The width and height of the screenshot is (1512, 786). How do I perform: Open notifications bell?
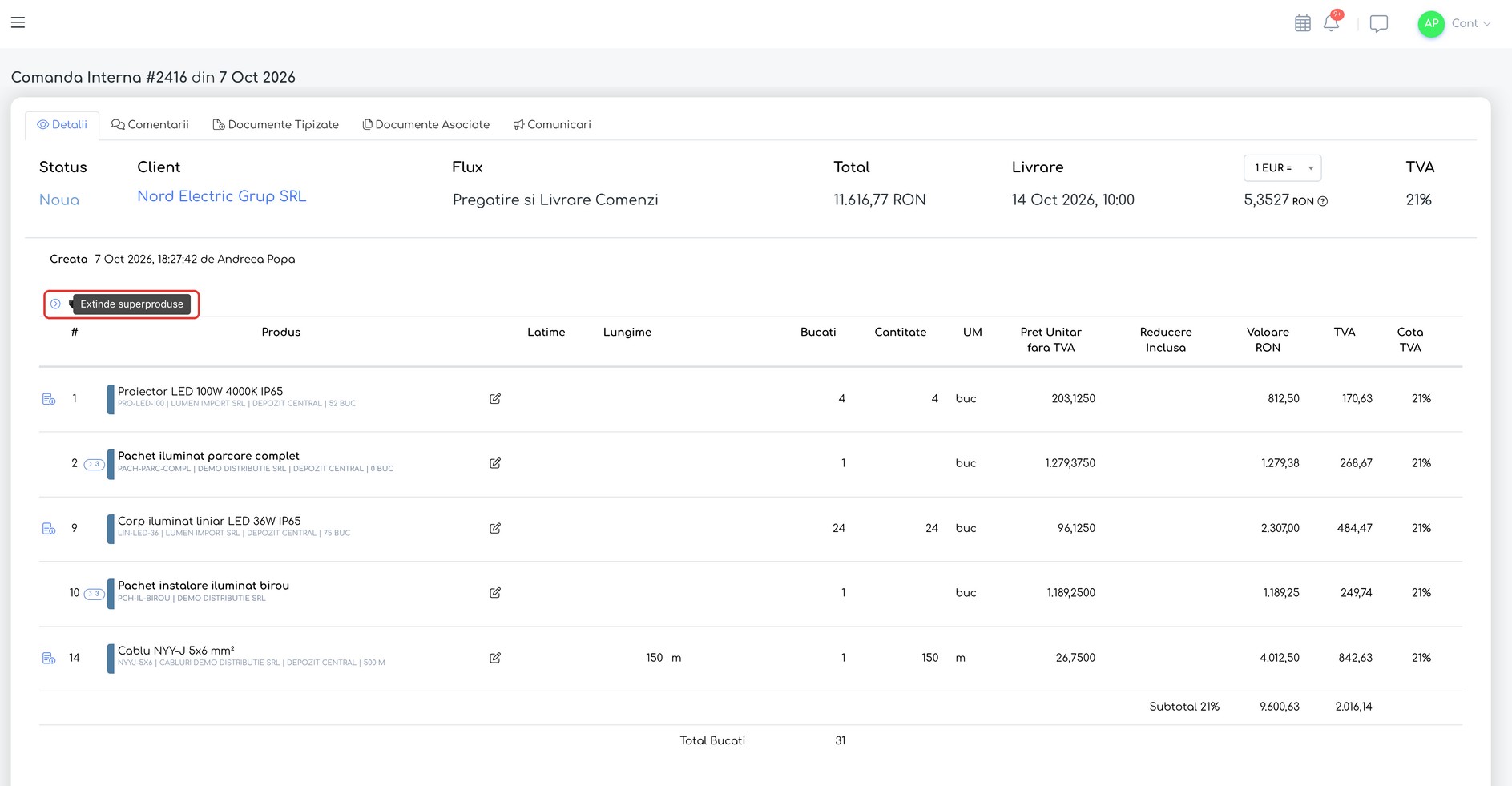(1331, 22)
